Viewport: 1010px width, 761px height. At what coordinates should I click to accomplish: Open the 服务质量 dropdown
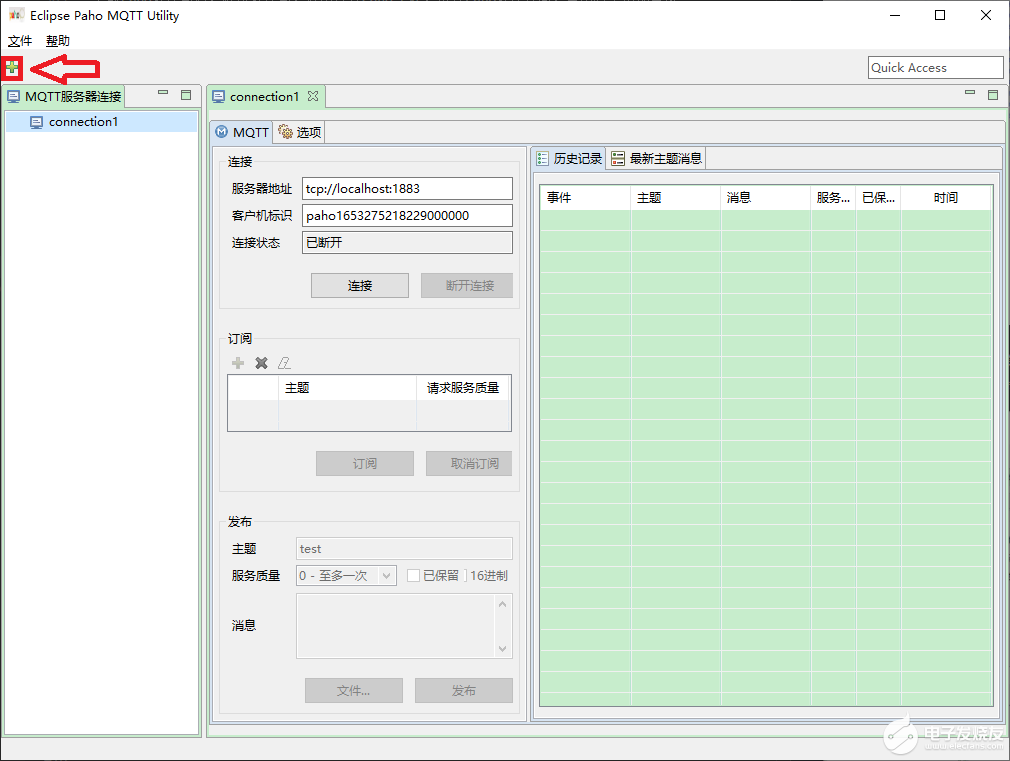click(x=387, y=575)
